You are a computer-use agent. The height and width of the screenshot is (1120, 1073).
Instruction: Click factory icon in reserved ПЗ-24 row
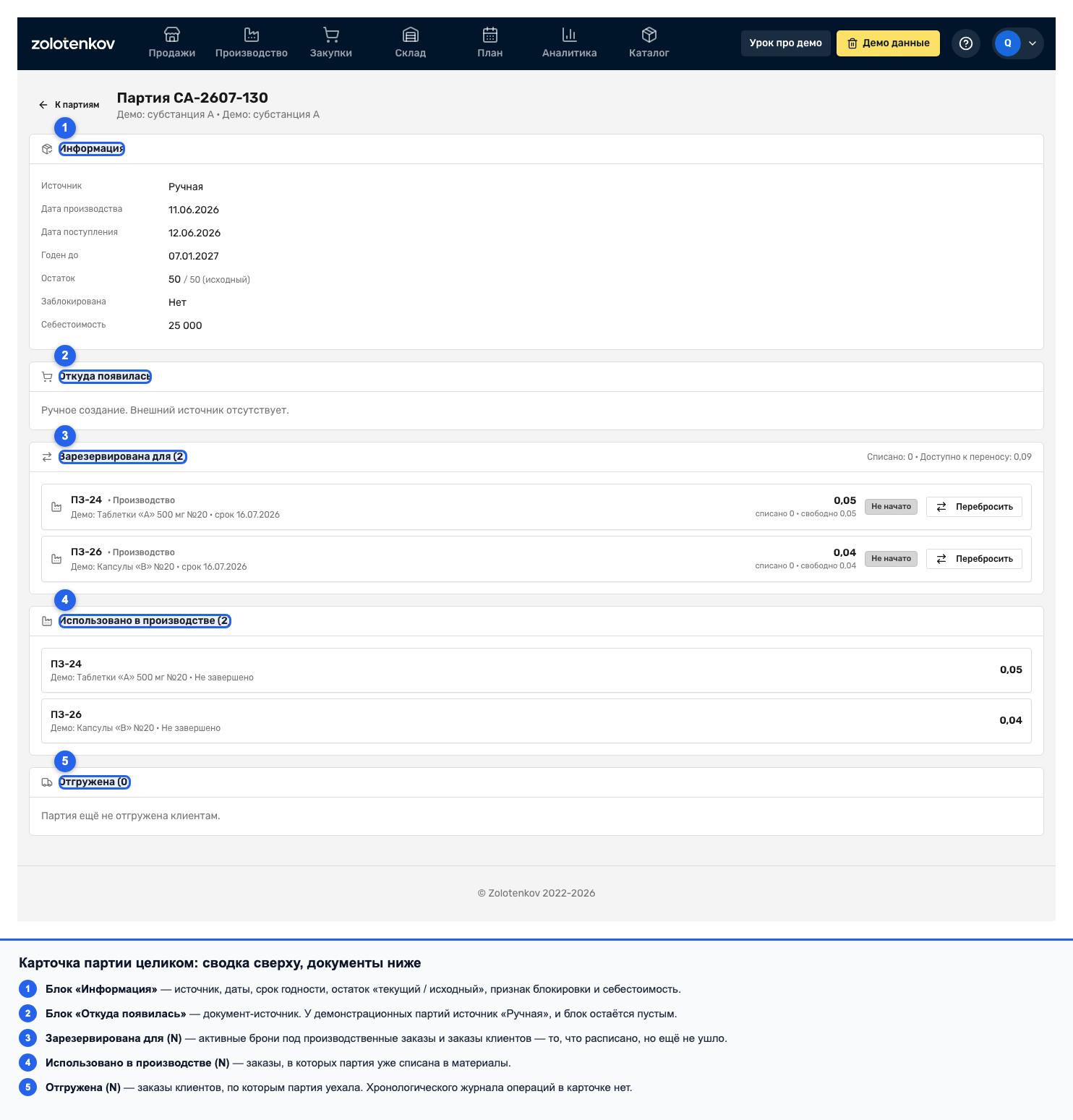pos(56,507)
